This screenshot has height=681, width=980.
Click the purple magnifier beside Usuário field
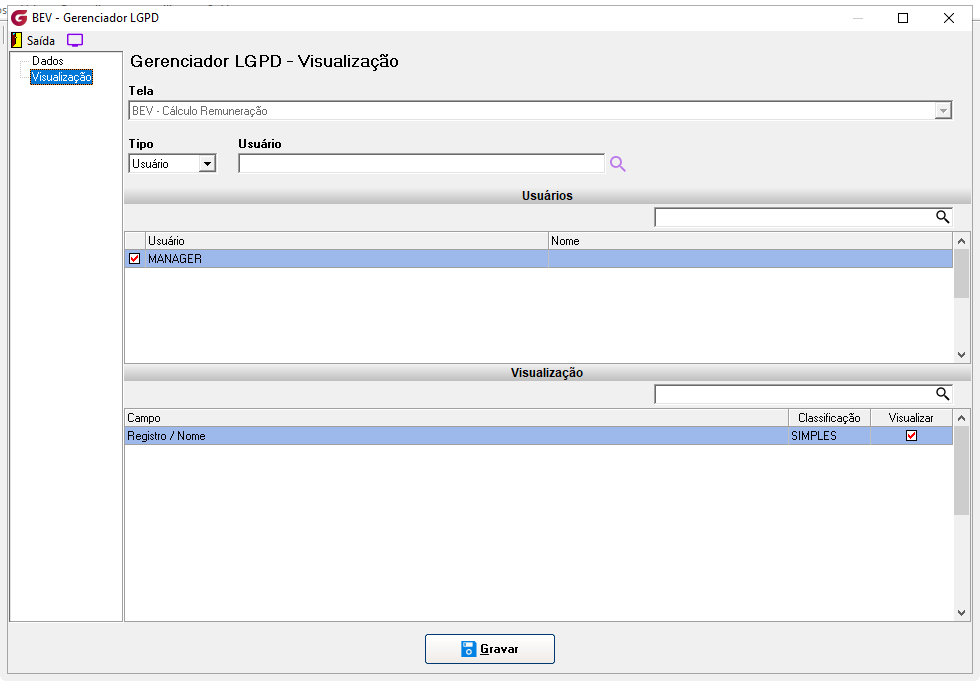[x=618, y=164]
